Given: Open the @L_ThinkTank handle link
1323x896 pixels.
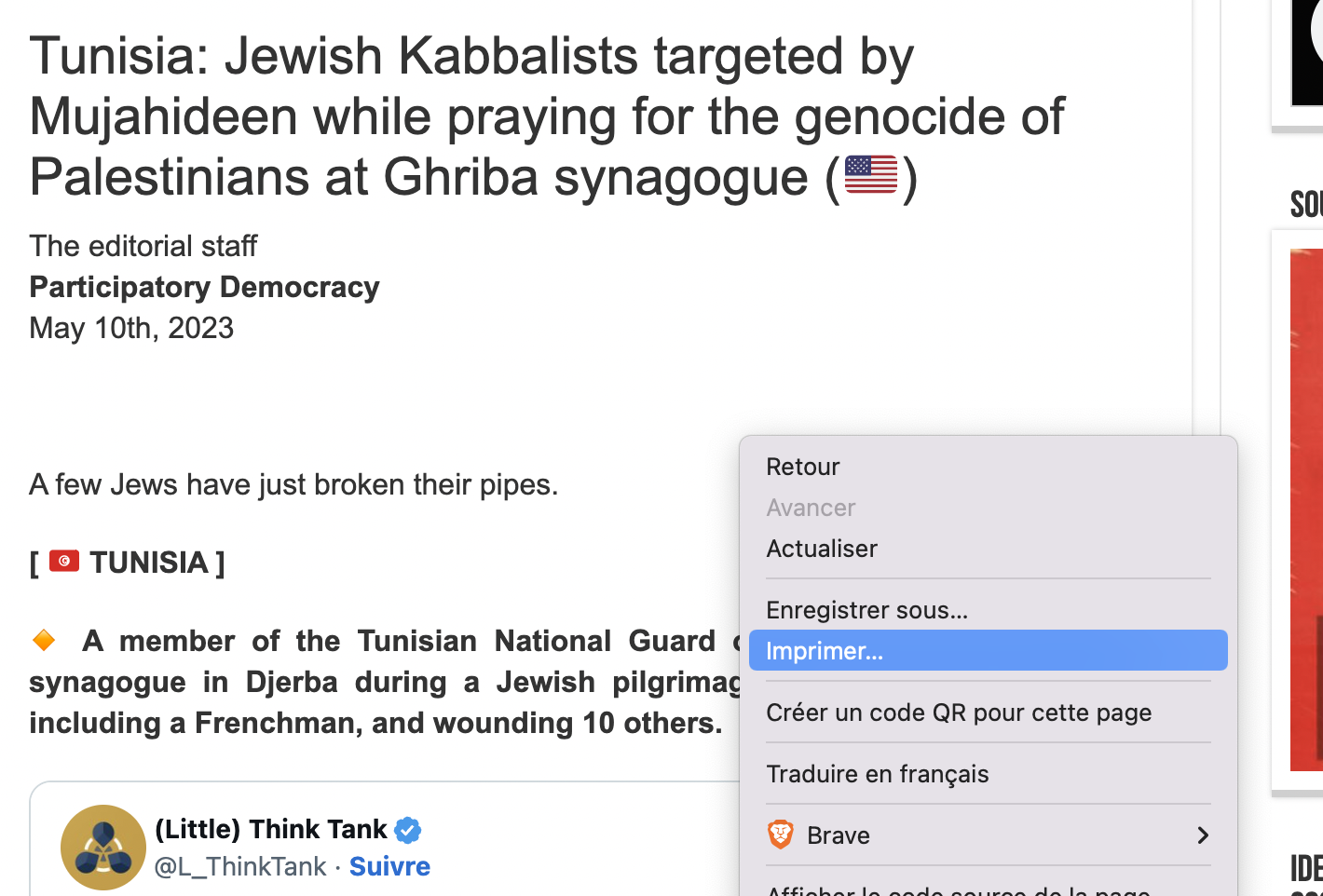Looking at the screenshot, I should 240,867.
